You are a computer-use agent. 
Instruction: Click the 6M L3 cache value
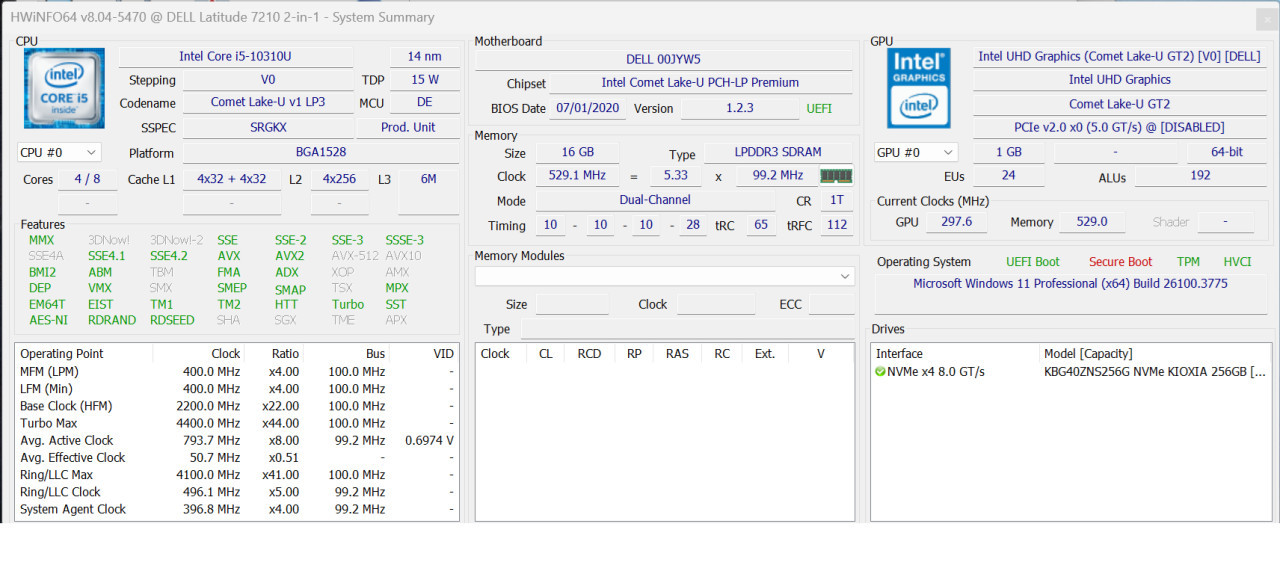point(428,179)
